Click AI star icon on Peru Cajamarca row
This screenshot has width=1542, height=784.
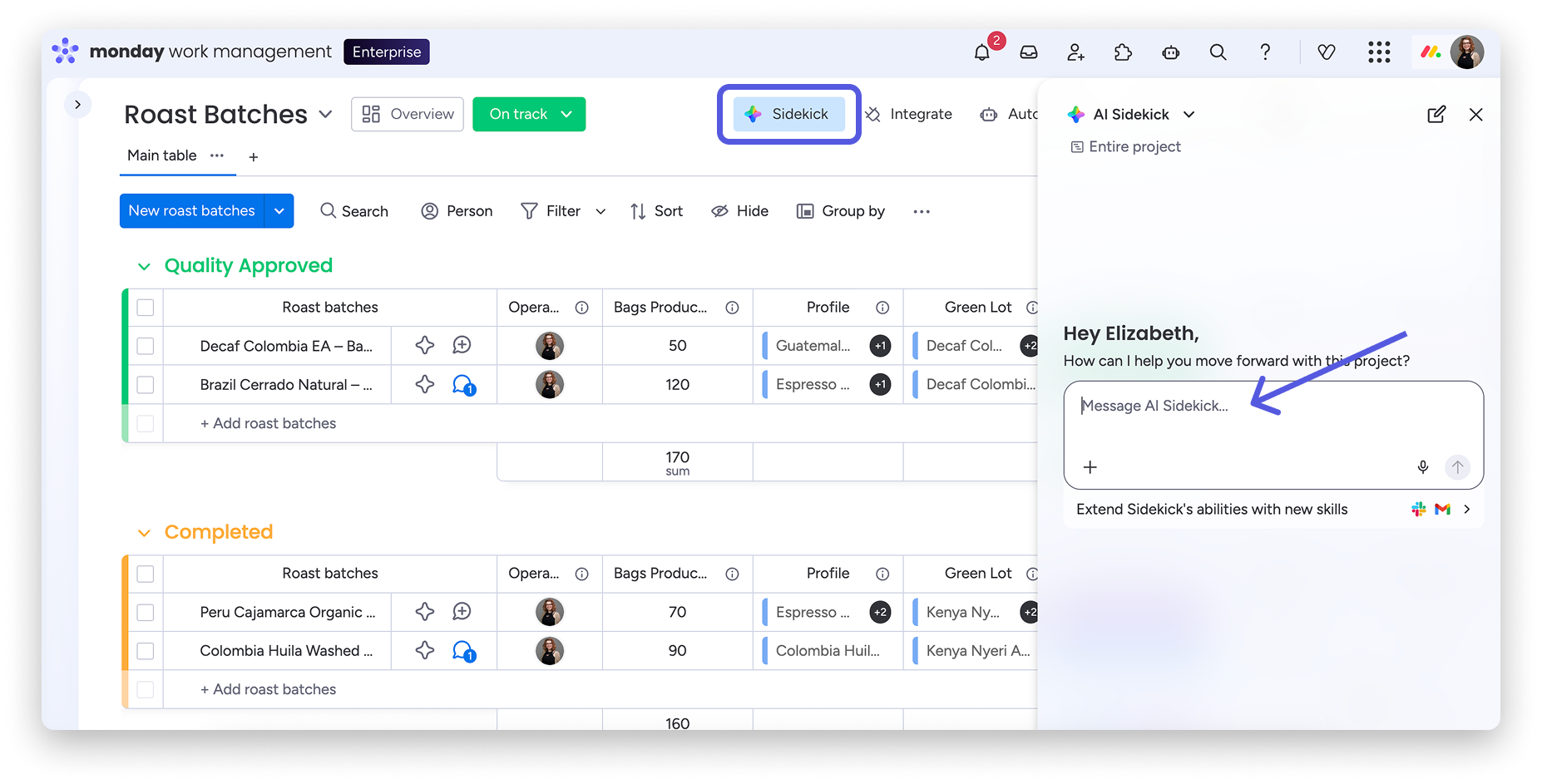click(425, 612)
